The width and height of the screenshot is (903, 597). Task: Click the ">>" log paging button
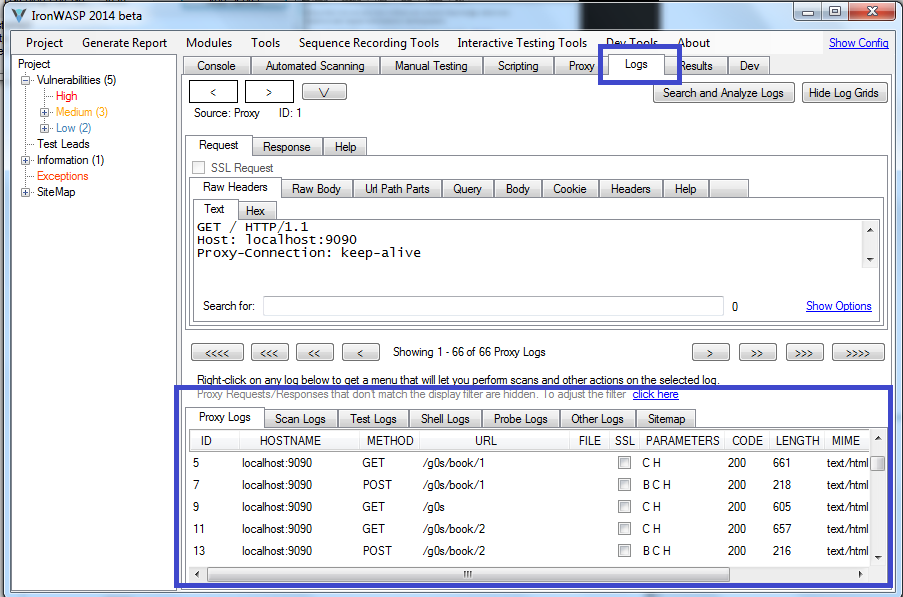(x=757, y=352)
